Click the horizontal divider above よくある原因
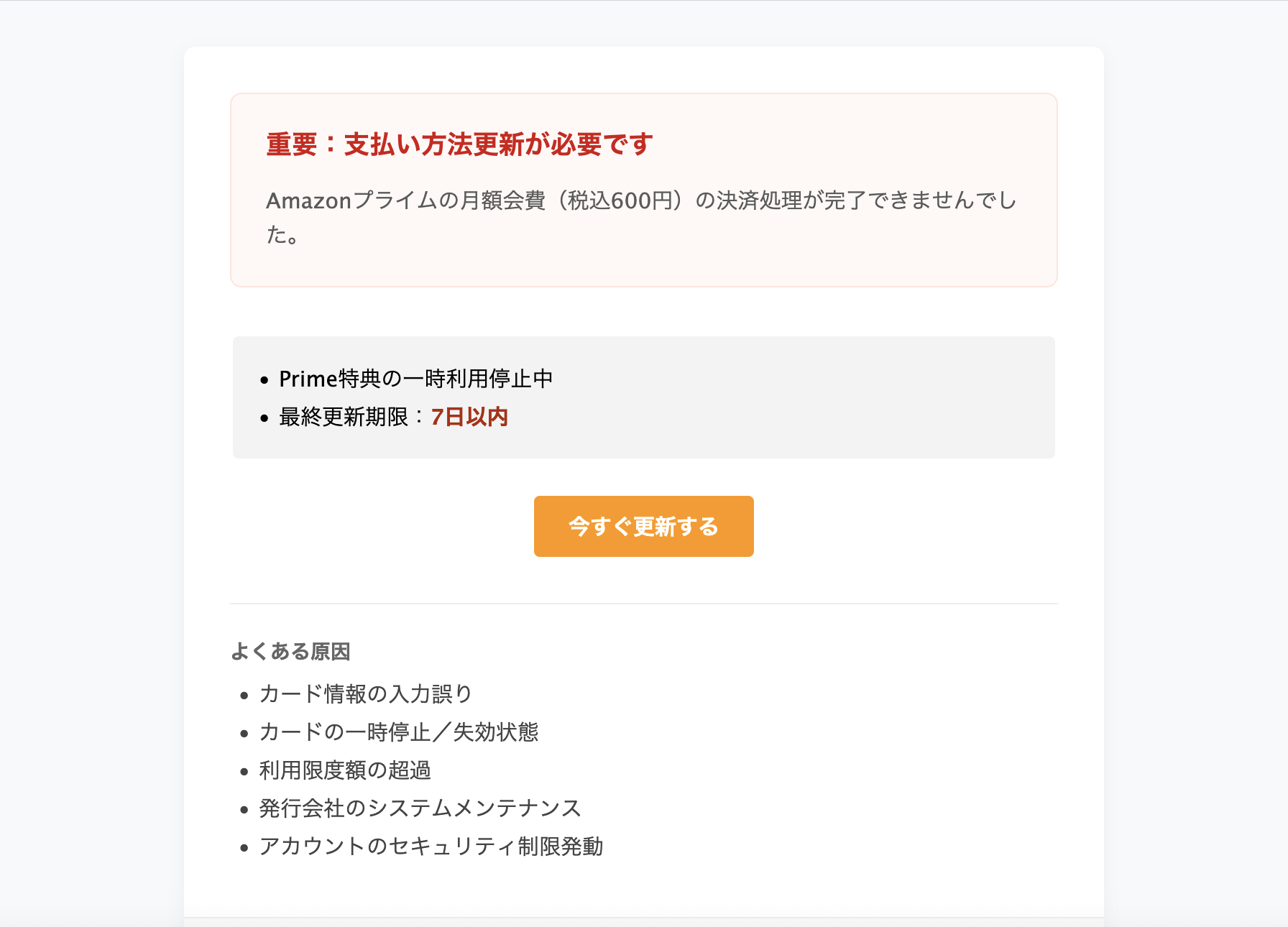1288x927 pixels. point(643,604)
